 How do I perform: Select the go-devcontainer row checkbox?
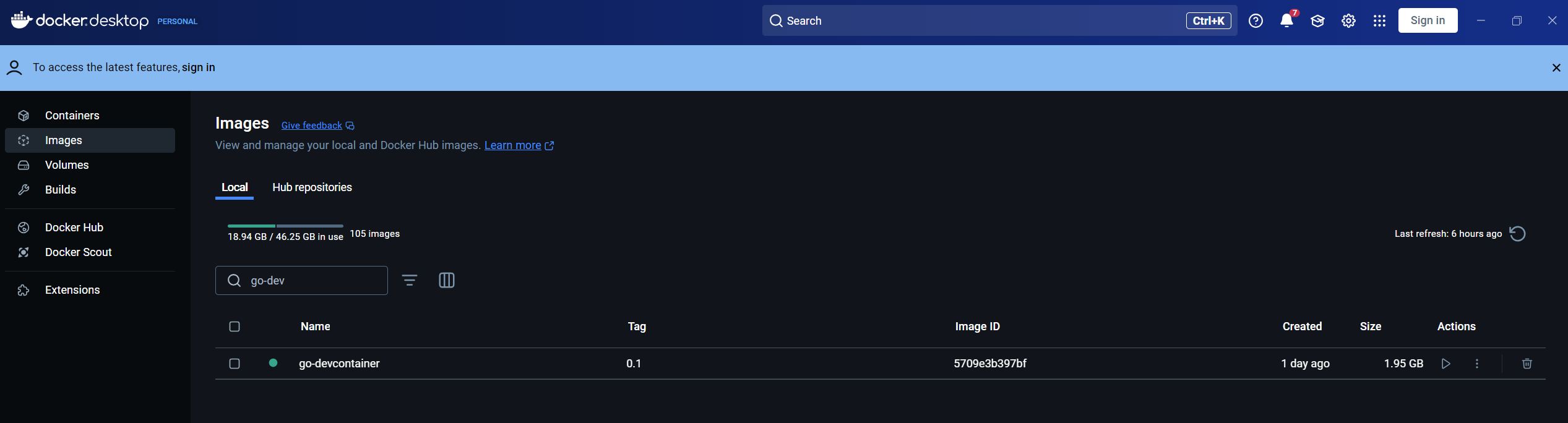235,364
